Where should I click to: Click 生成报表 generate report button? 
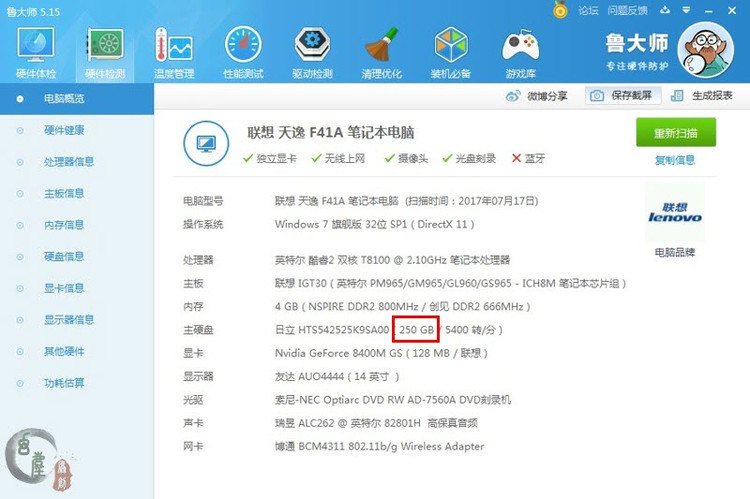pos(702,96)
